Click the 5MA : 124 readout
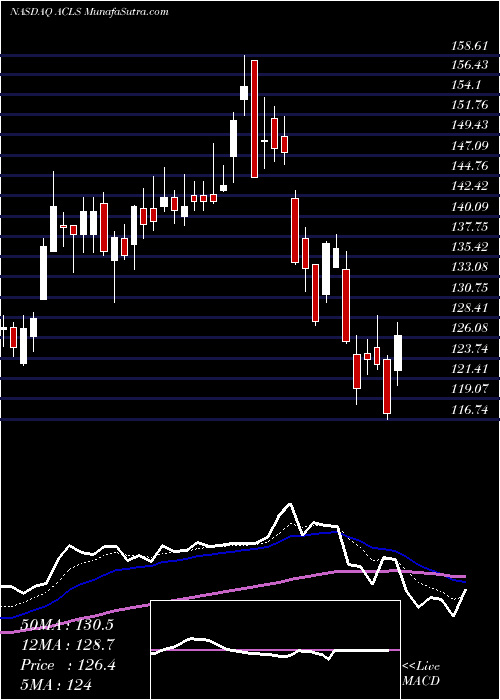The height and width of the screenshot is (700, 500). 56,685
